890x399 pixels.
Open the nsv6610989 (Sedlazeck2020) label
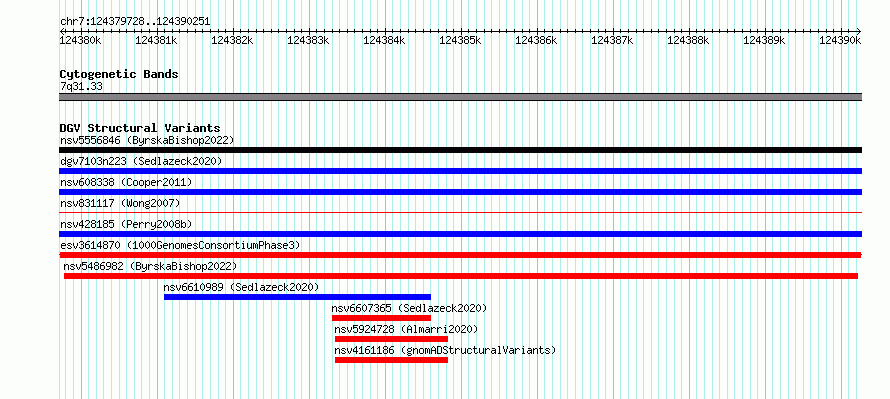(x=241, y=287)
